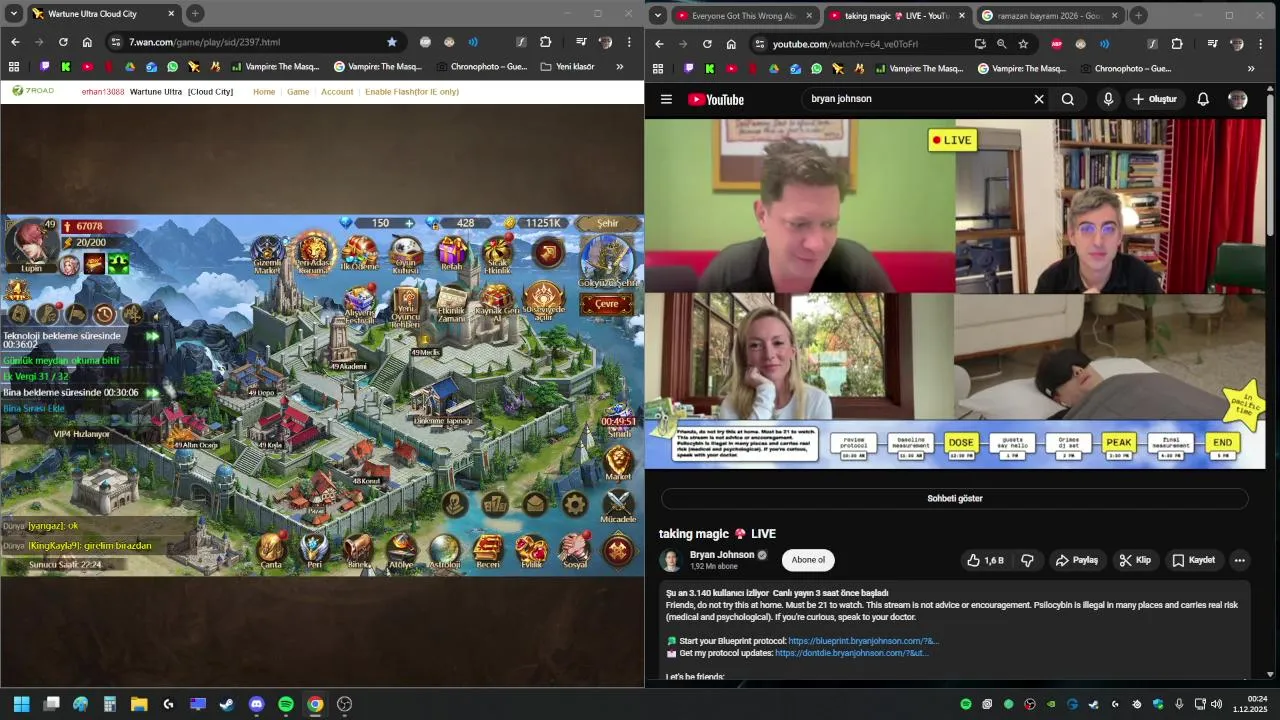The image size is (1280, 720).
Task: Click the Enable Flash(for IE only) link
Action: click(x=412, y=91)
